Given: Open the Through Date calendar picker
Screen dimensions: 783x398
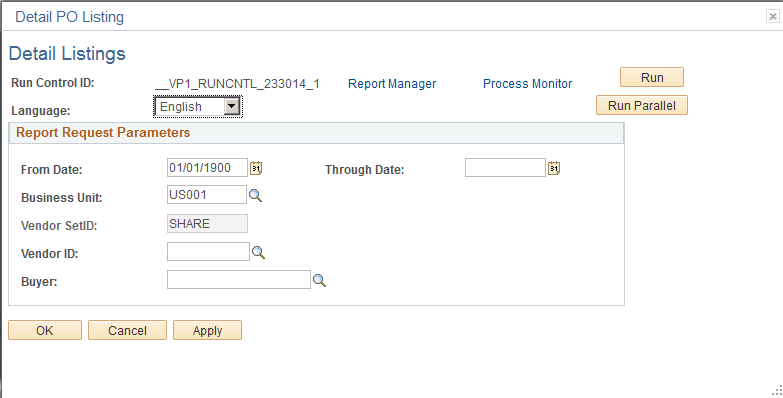Looking at the screenshot, I should tap(554, 168).
